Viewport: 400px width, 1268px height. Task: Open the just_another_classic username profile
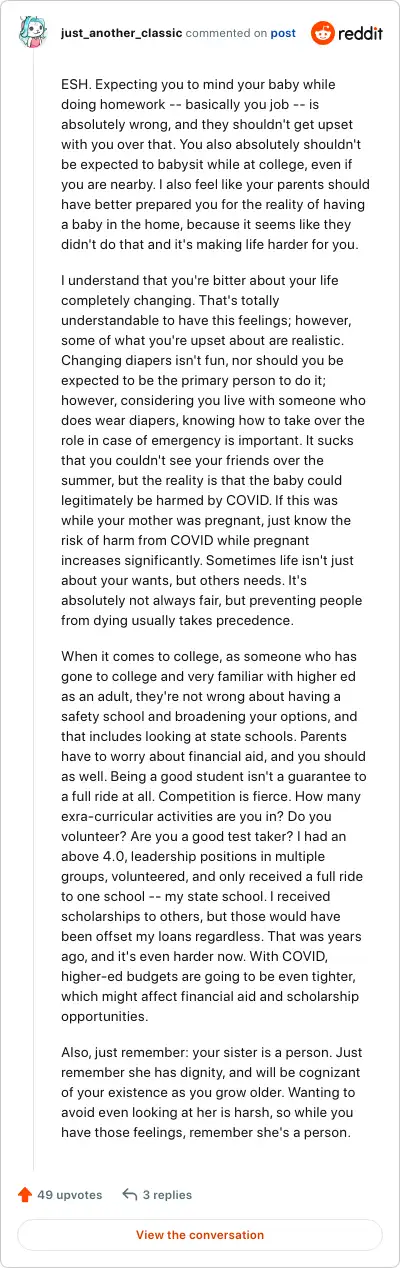pyautogui.click(x=119, y=33)
